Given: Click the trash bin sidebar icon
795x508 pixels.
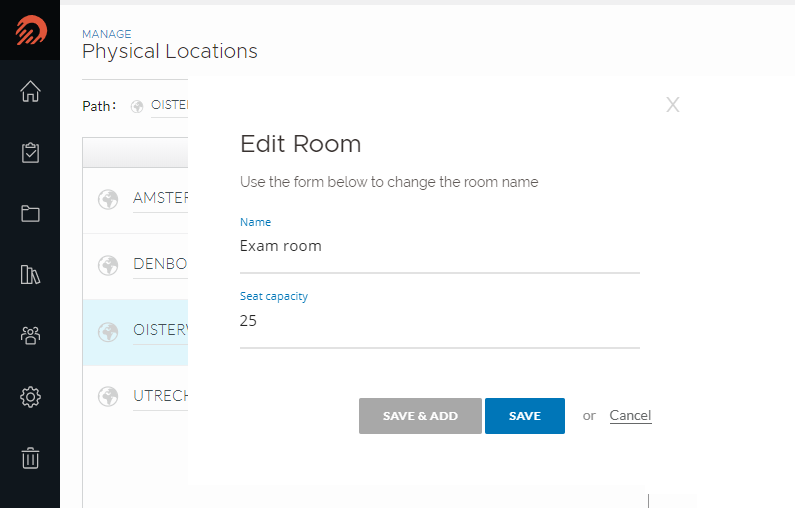Looking at the screenshot, I should (x=30, y=458).
